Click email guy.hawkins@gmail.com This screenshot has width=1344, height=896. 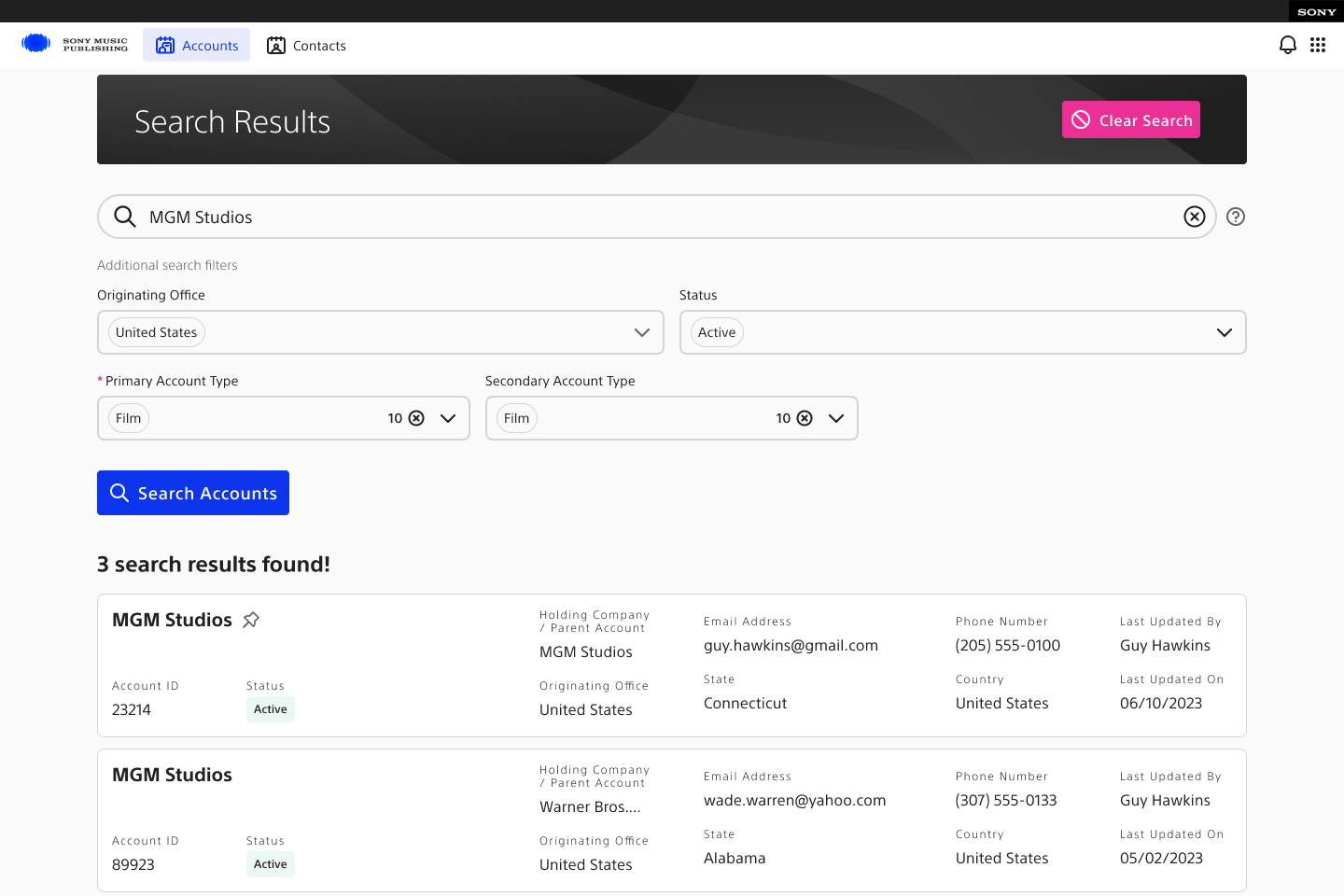(791, 645)
